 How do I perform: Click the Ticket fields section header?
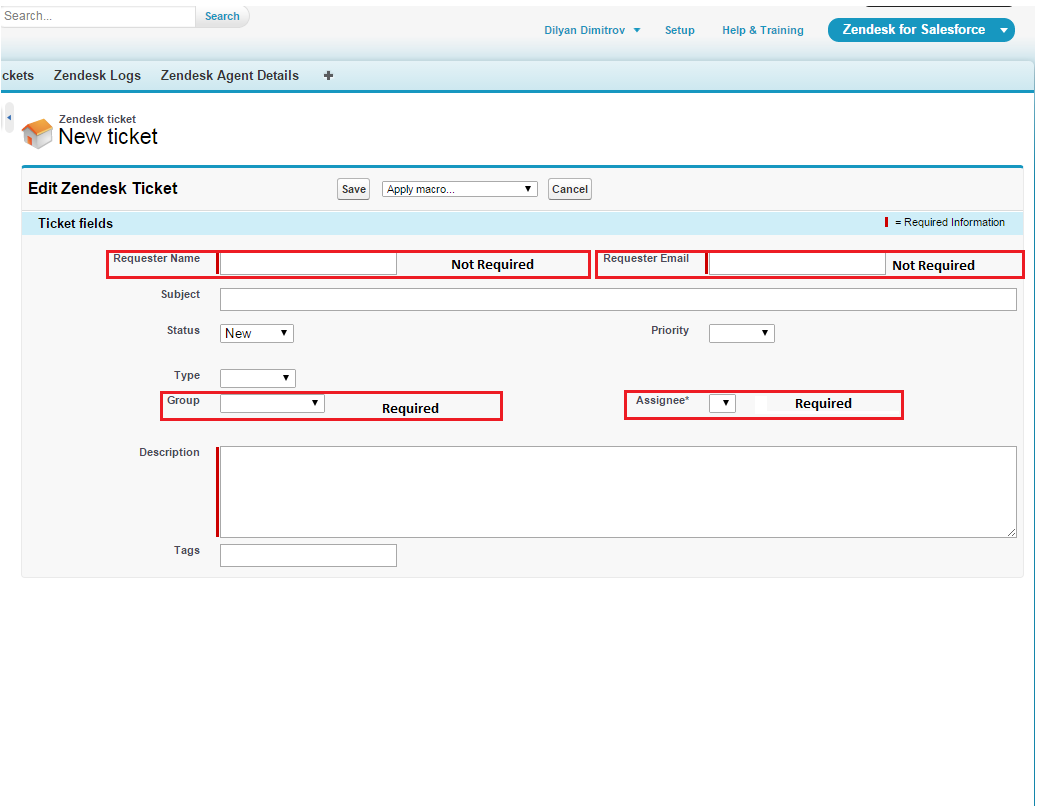tap(75, 224)
